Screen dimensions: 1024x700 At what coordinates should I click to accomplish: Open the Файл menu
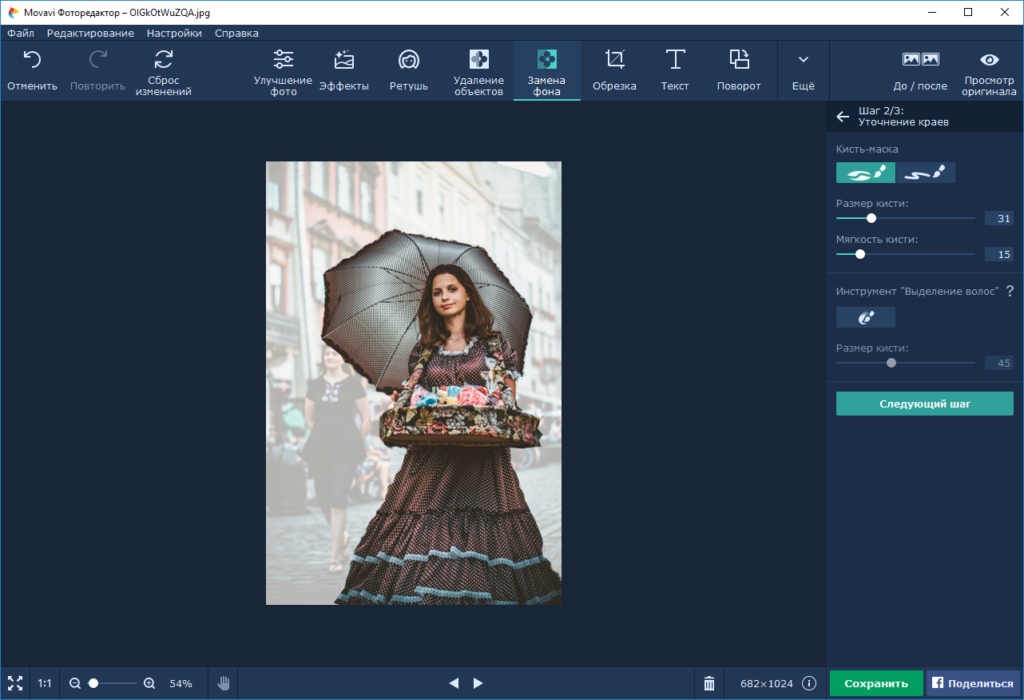click(20, 33)
